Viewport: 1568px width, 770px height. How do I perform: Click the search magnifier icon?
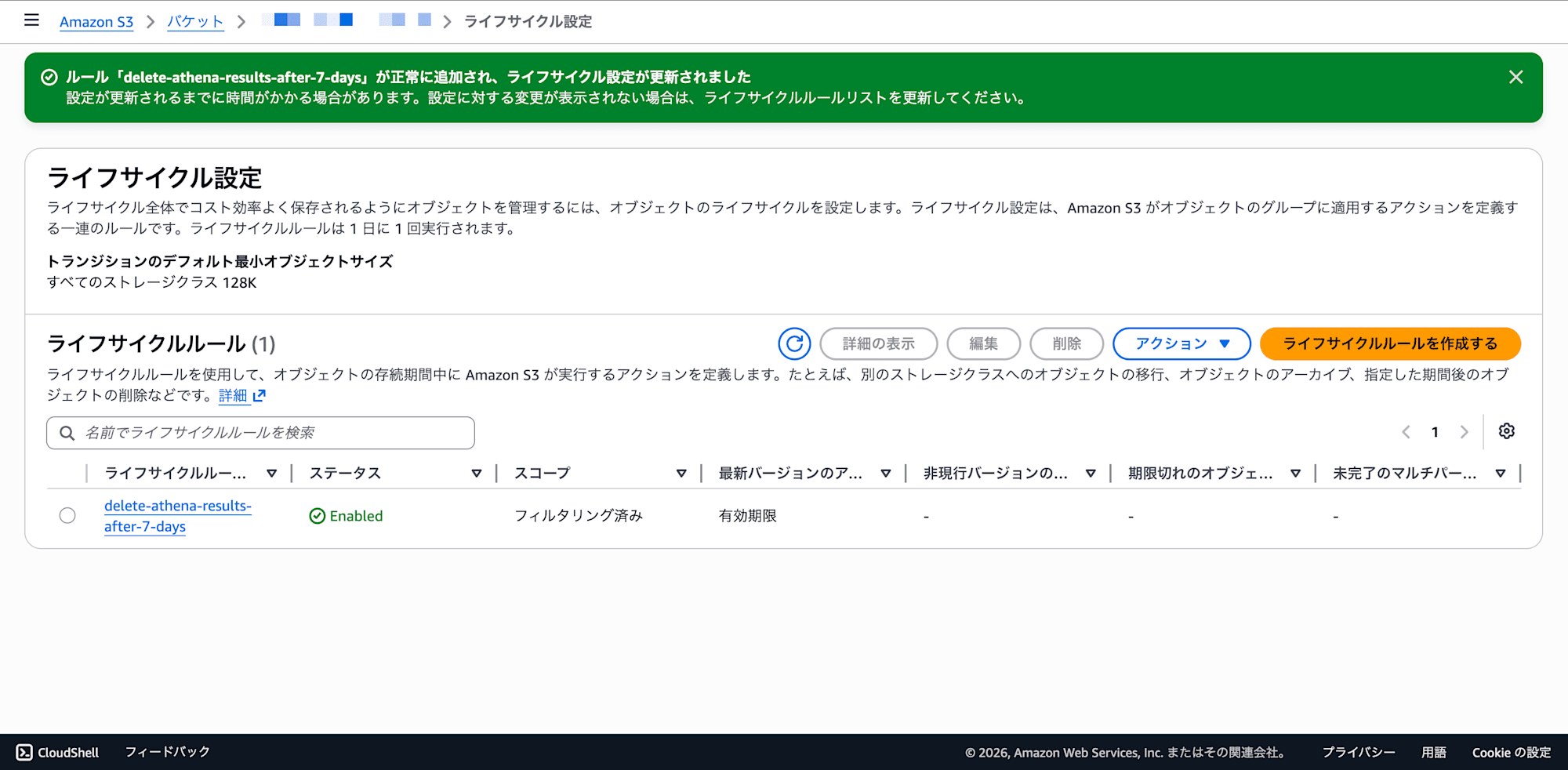coord(67,433)
